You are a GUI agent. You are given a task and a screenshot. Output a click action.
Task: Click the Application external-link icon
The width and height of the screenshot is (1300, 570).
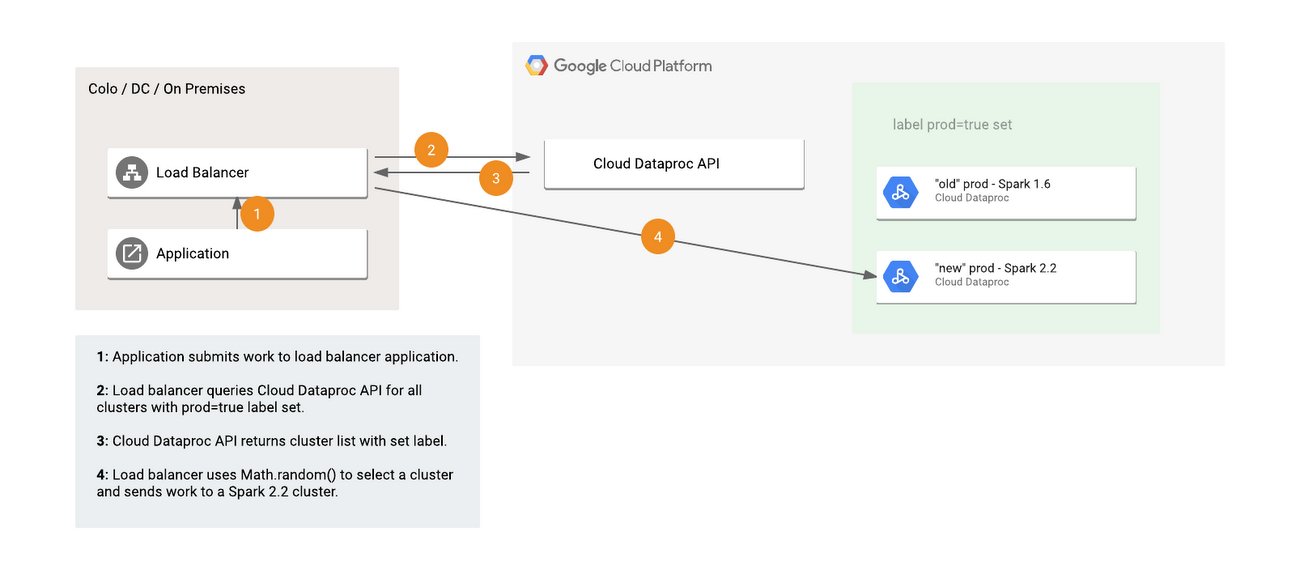click(x=131, y=253)
